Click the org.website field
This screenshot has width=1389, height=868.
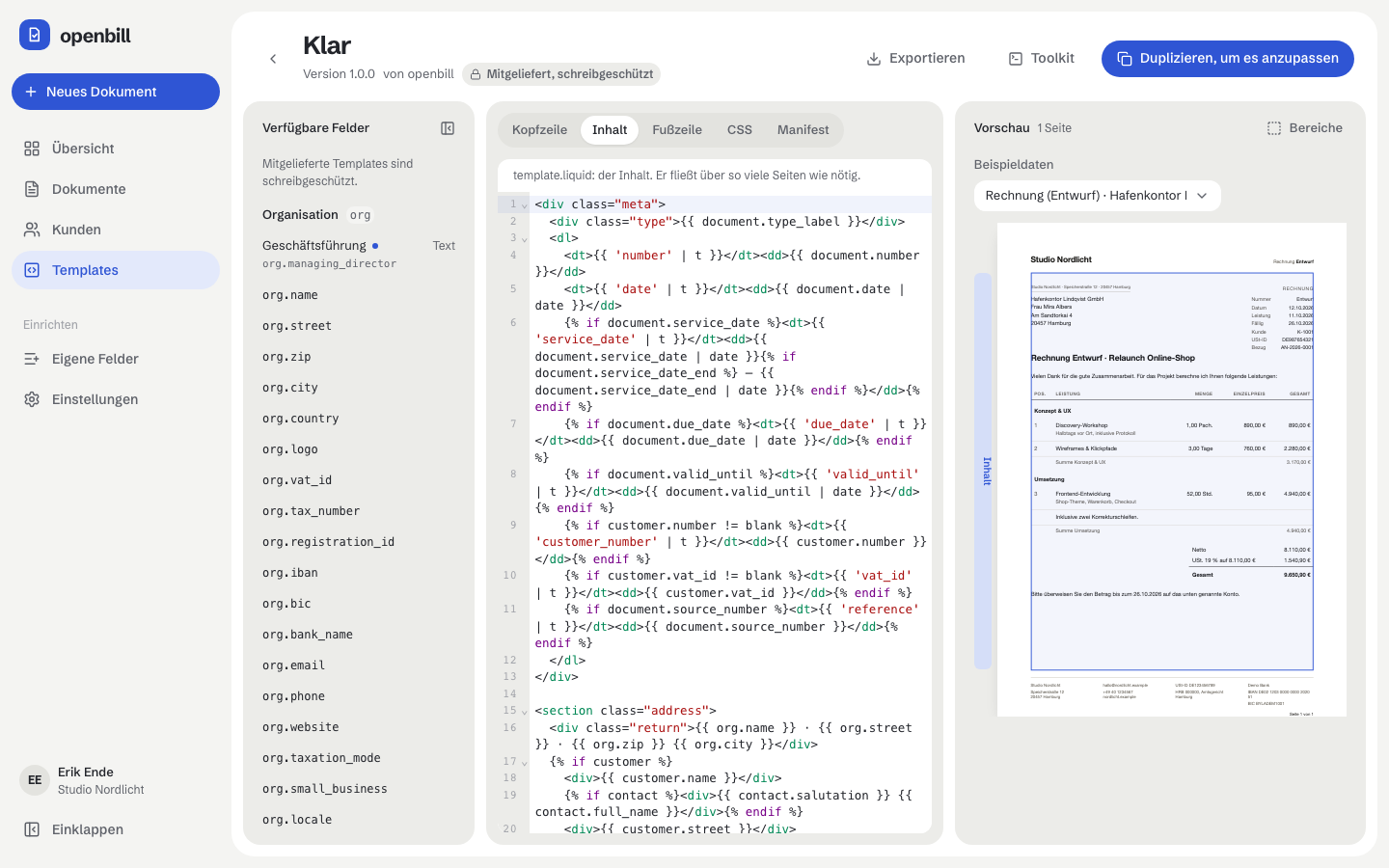(x=301, y=727)
